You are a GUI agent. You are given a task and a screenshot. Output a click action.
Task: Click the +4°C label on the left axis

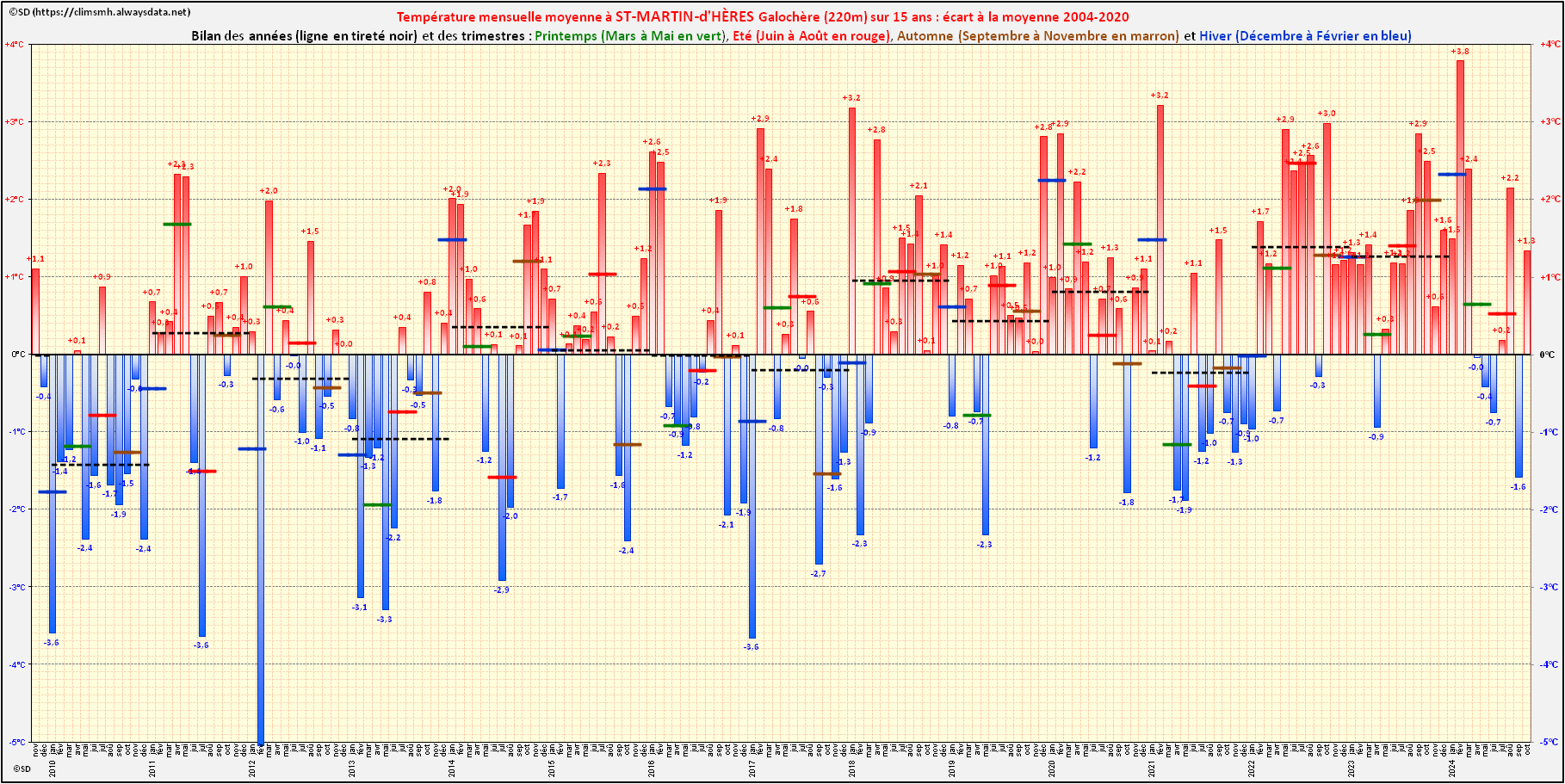tap(15, 44)
